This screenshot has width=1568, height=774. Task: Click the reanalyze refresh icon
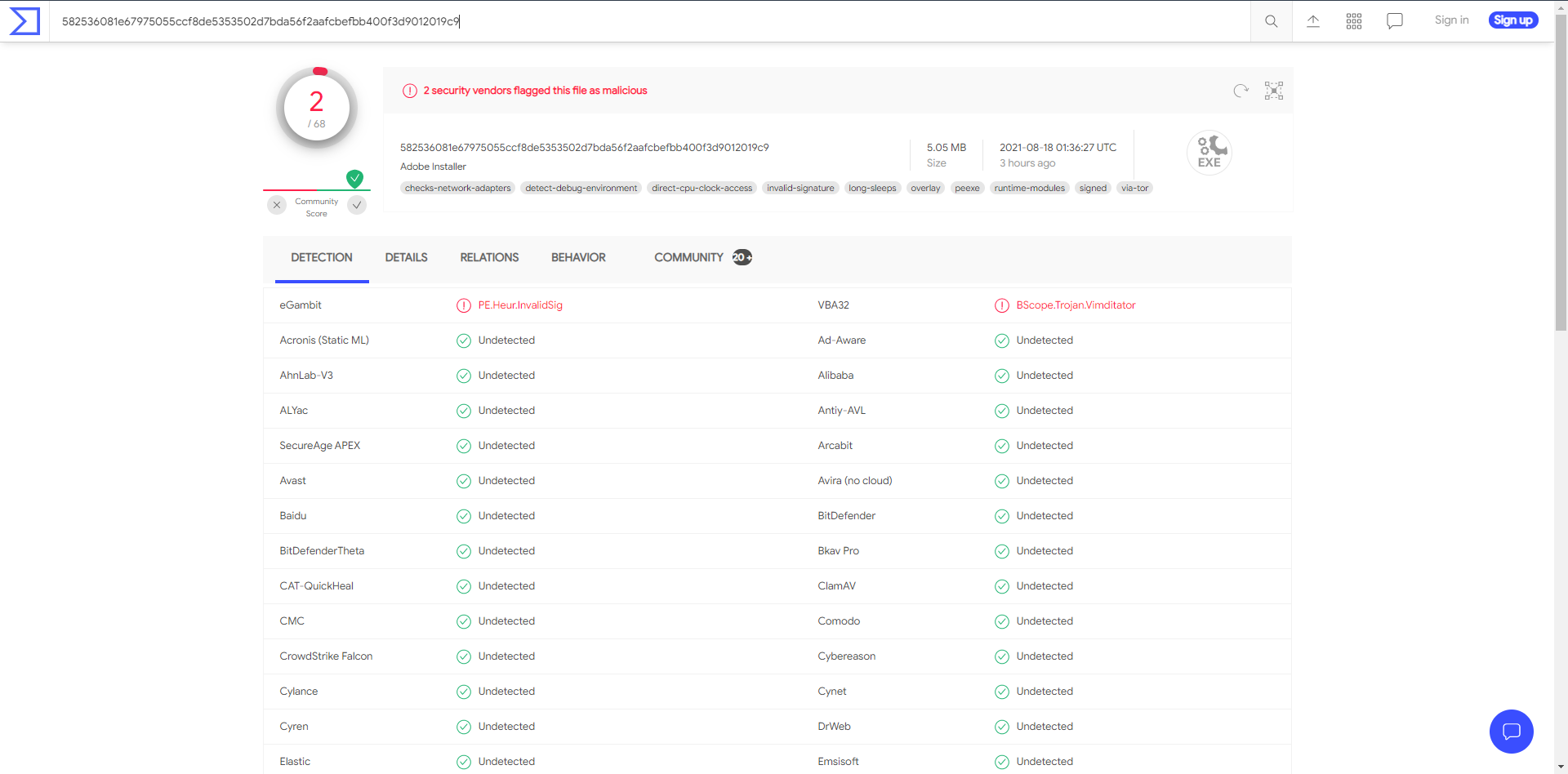point(1241,91)
